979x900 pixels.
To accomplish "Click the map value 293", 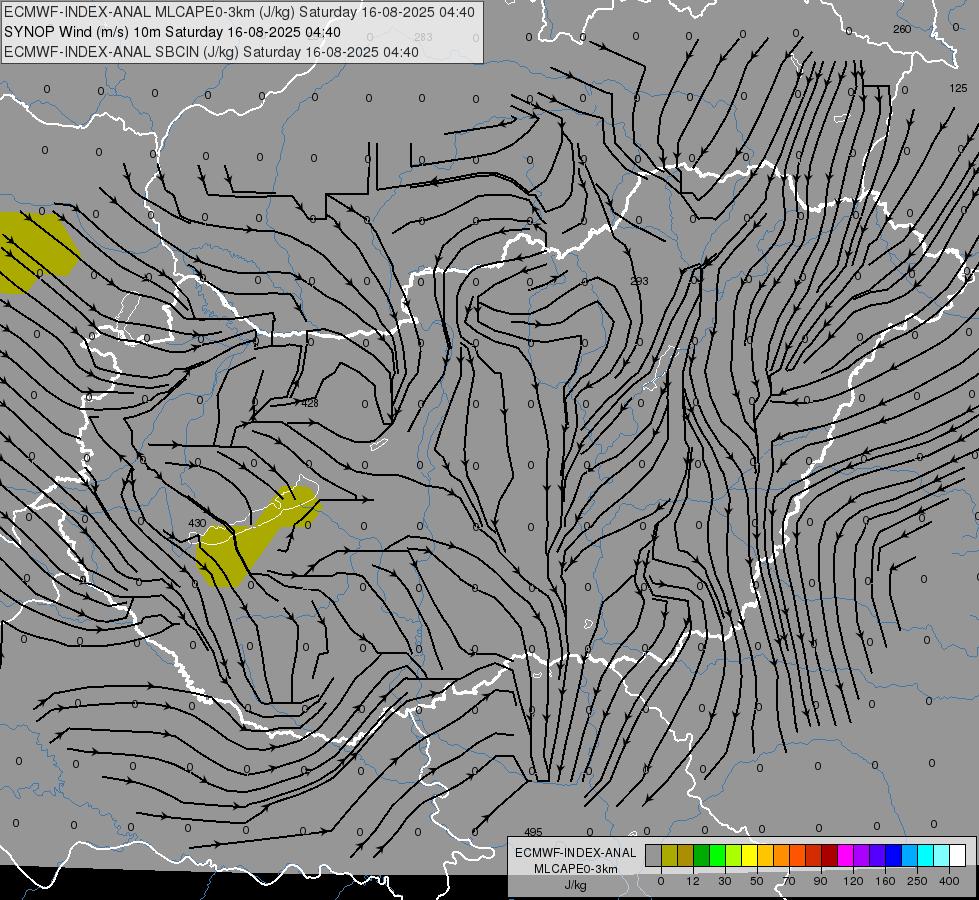I will tap(639, 281).
